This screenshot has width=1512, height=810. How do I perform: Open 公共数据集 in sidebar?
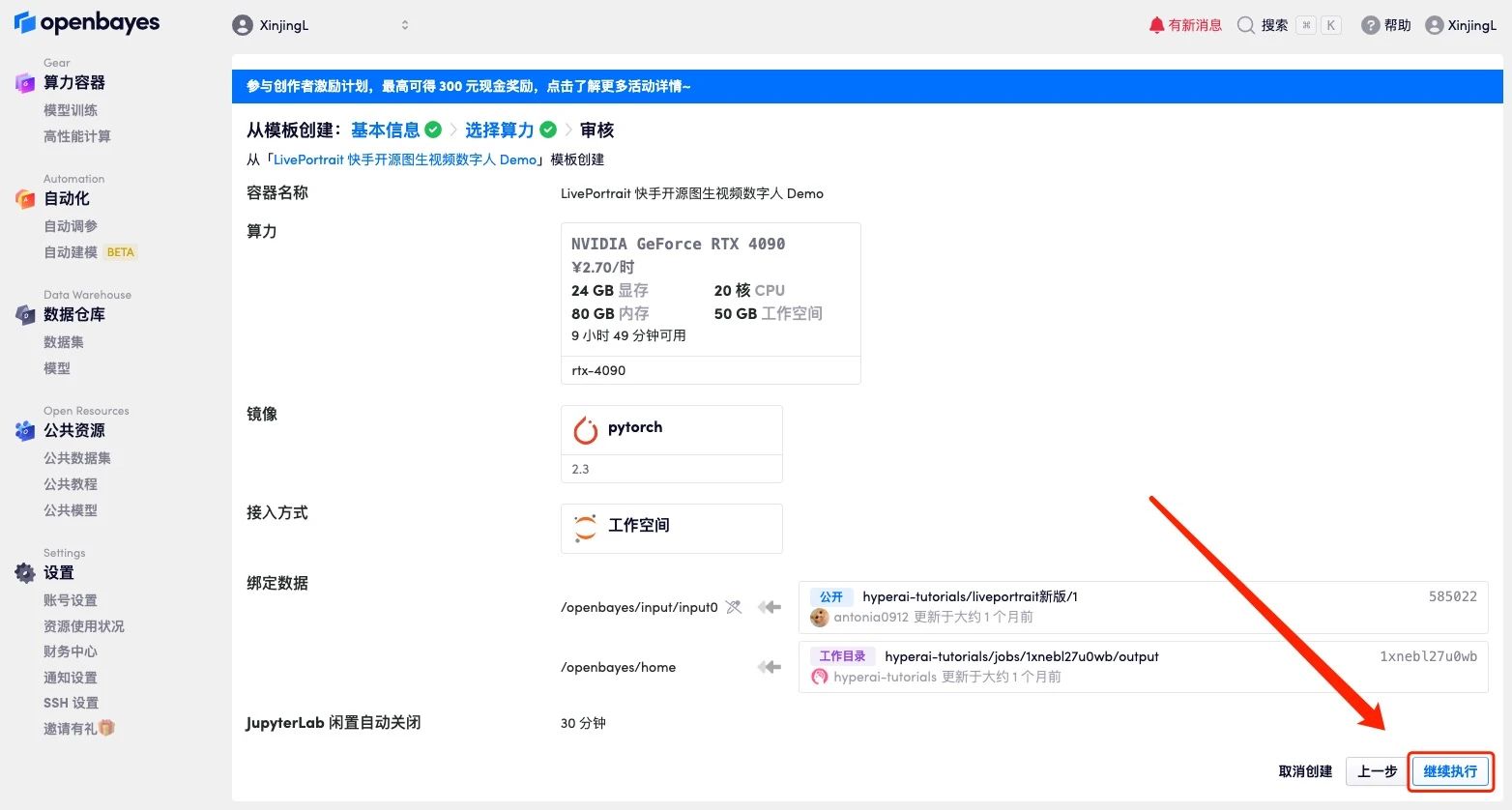pos(77,458)
